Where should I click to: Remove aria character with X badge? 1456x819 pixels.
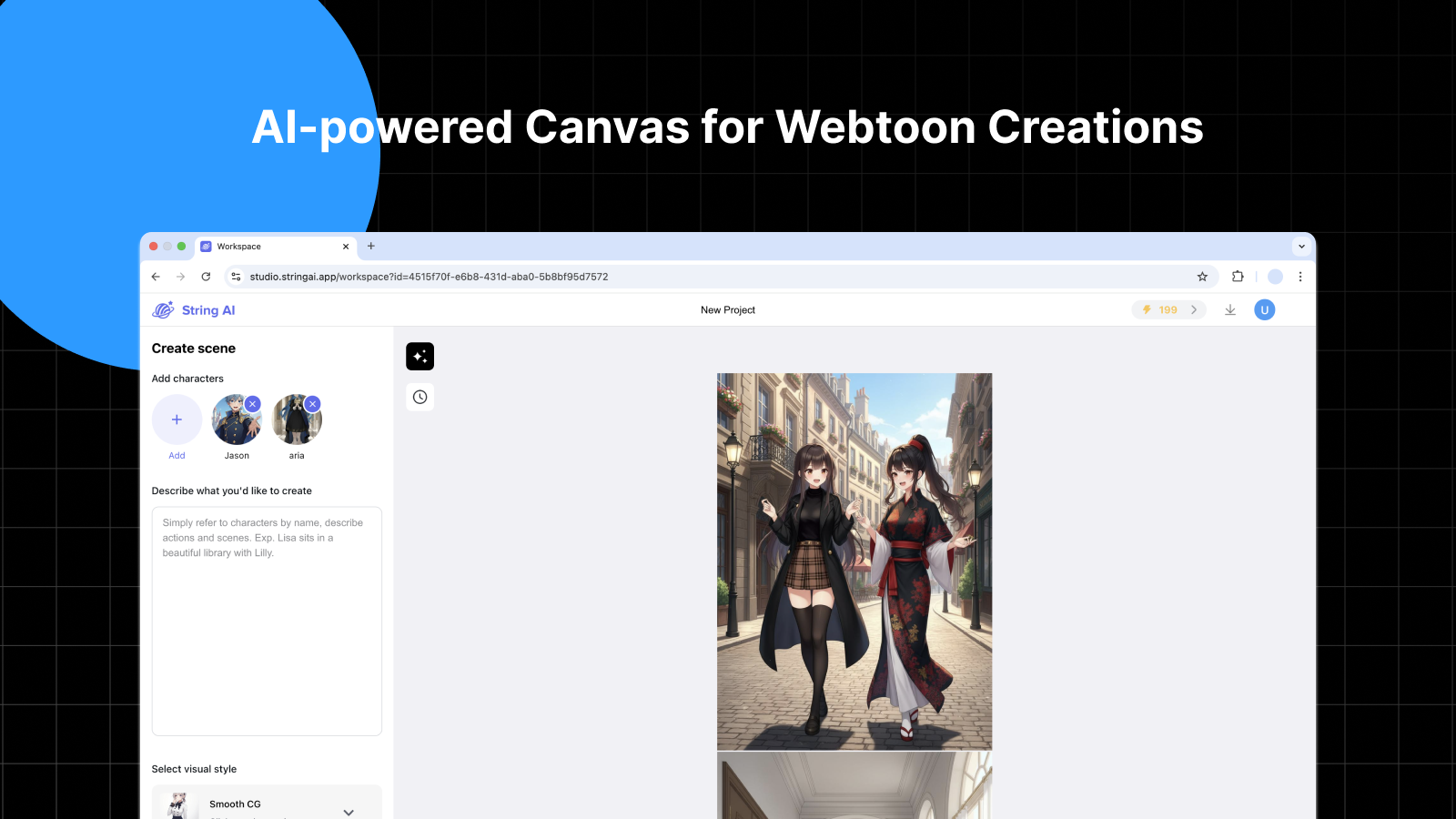(x=313, y=404)
